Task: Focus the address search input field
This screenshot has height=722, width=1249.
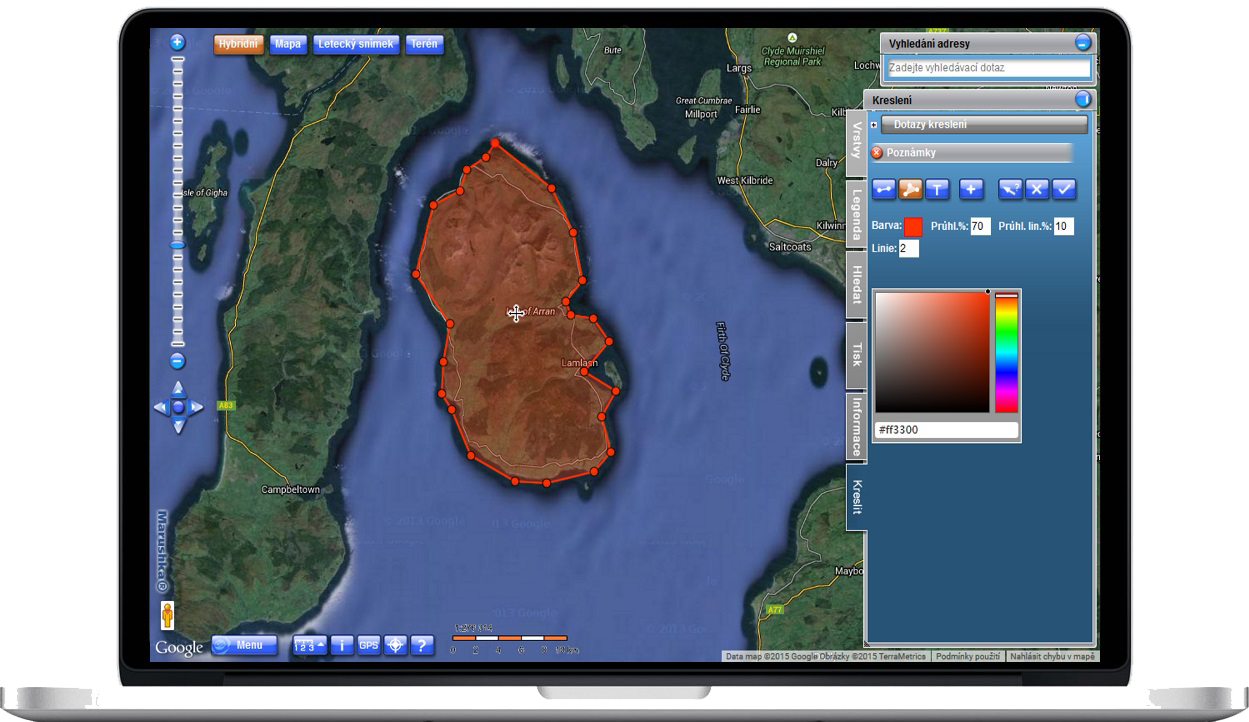Action: [988, 68]
